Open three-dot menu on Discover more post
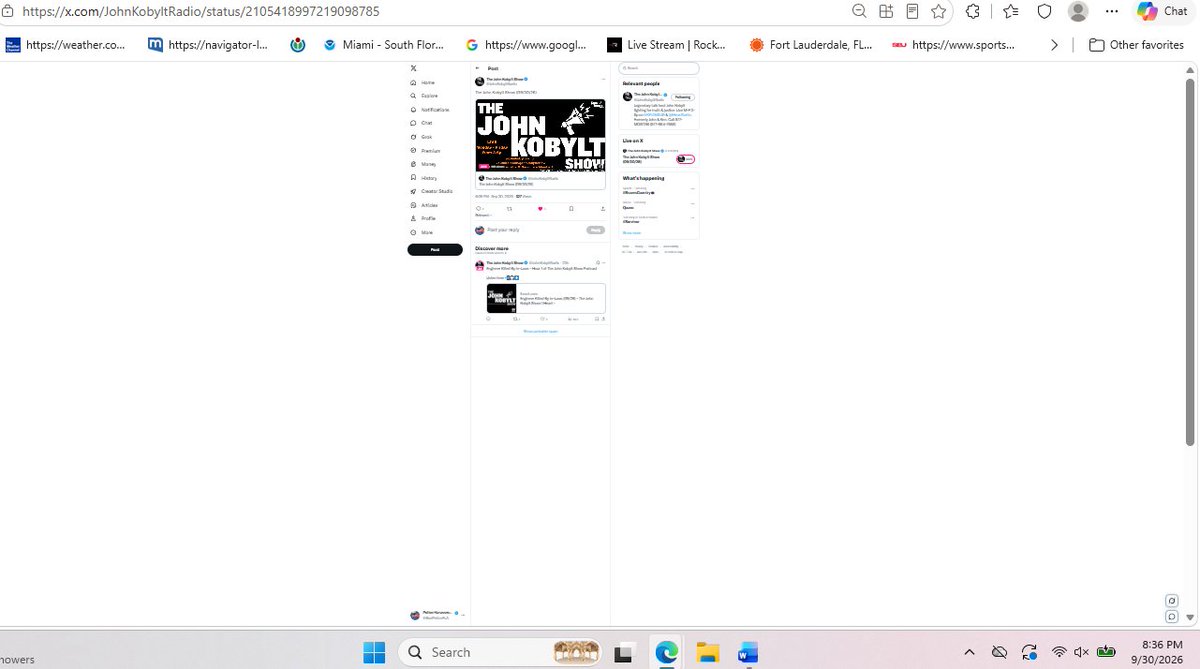The height and width of the screenshot is (669, 1200). 604,262
